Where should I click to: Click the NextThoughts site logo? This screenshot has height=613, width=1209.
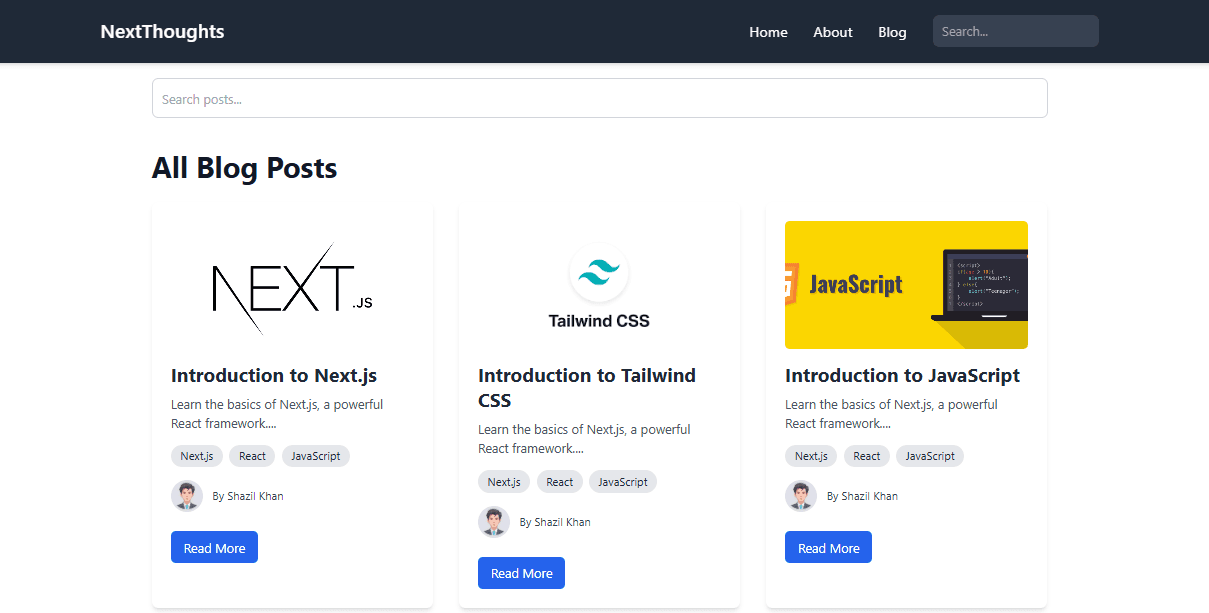pyautogui.click(x=162, y=31)
